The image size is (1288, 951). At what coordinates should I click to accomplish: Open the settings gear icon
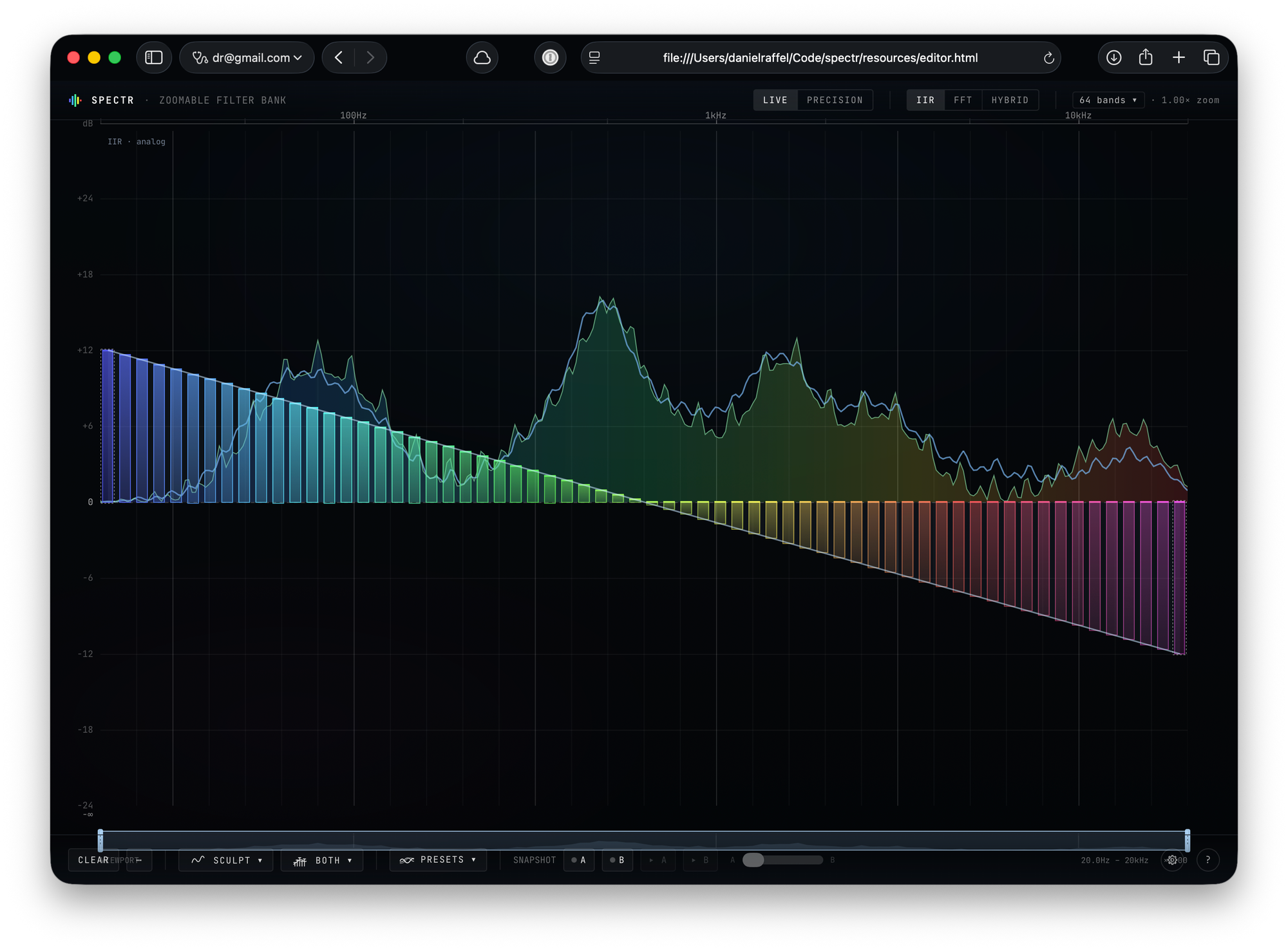pos(1173,860)
